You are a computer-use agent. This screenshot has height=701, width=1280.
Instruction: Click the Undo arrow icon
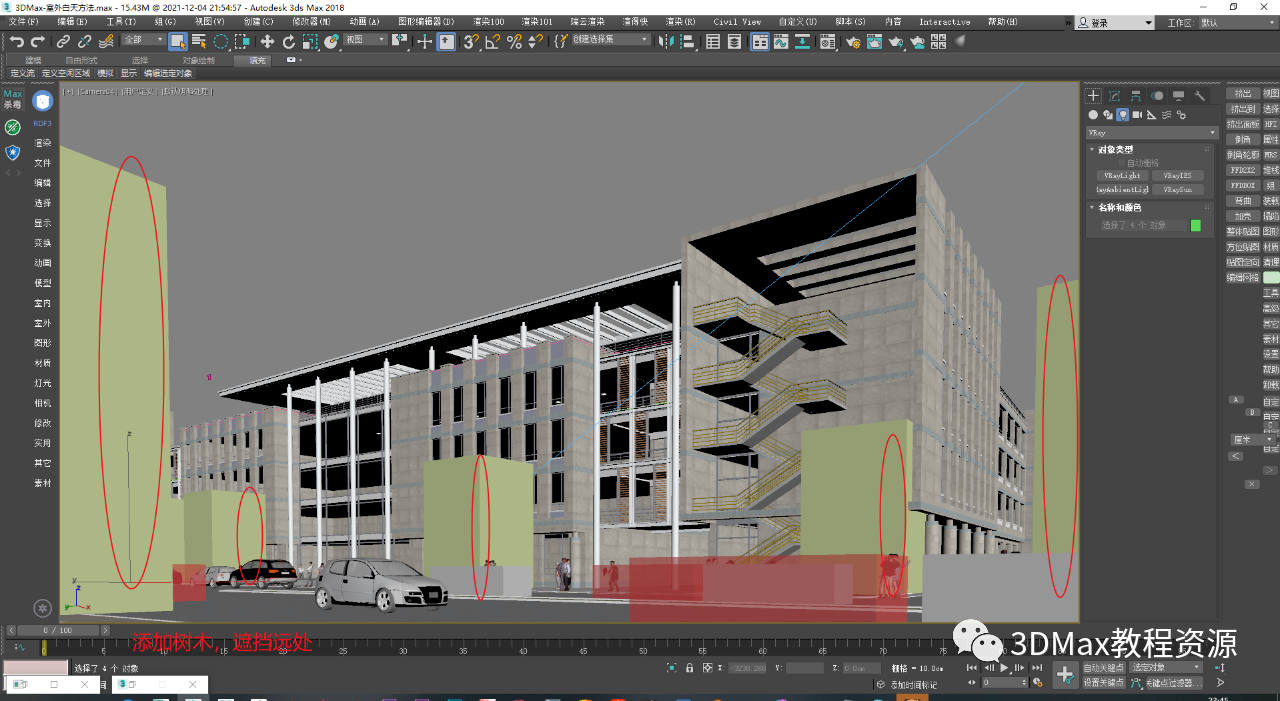[16, 41]
